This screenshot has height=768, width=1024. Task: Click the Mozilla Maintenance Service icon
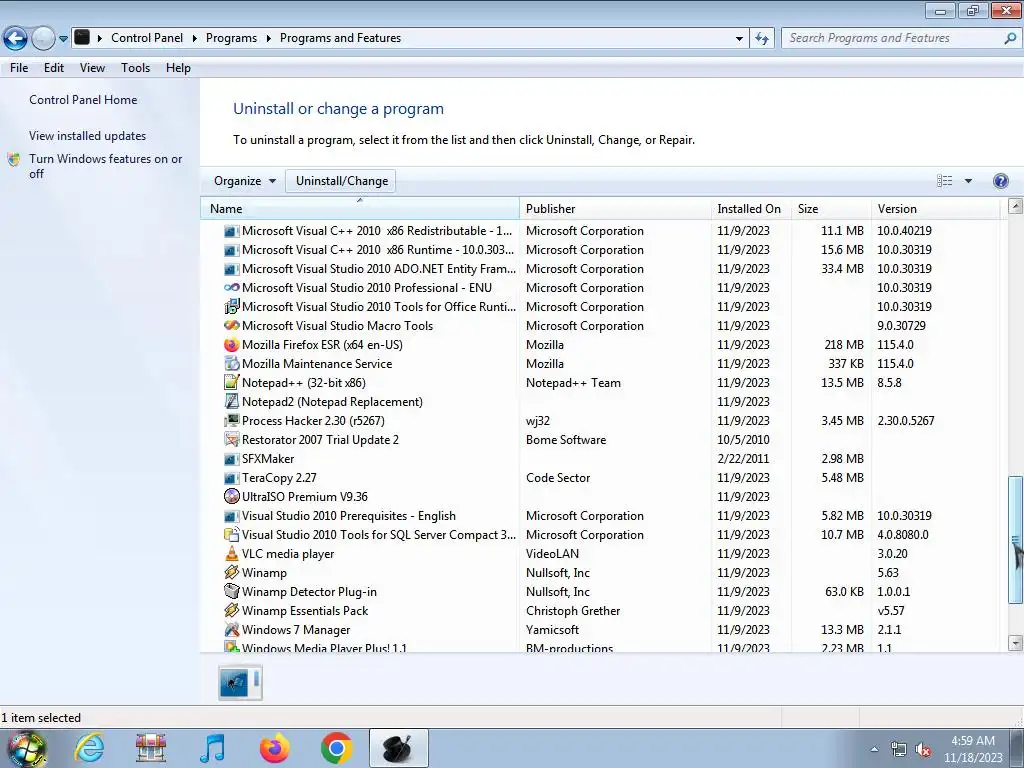click(231, 363)
